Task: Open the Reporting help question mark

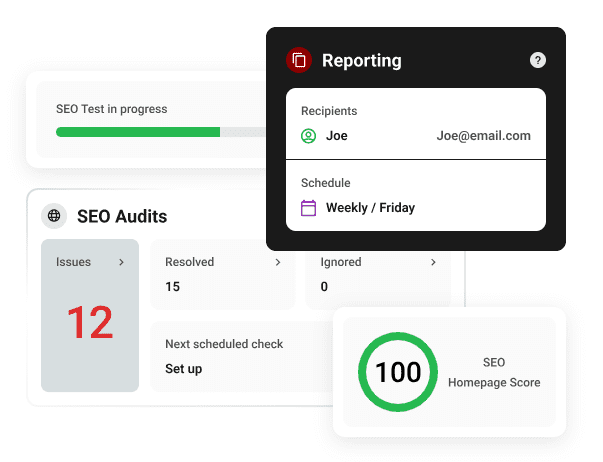Action: (x=538, y=60)
